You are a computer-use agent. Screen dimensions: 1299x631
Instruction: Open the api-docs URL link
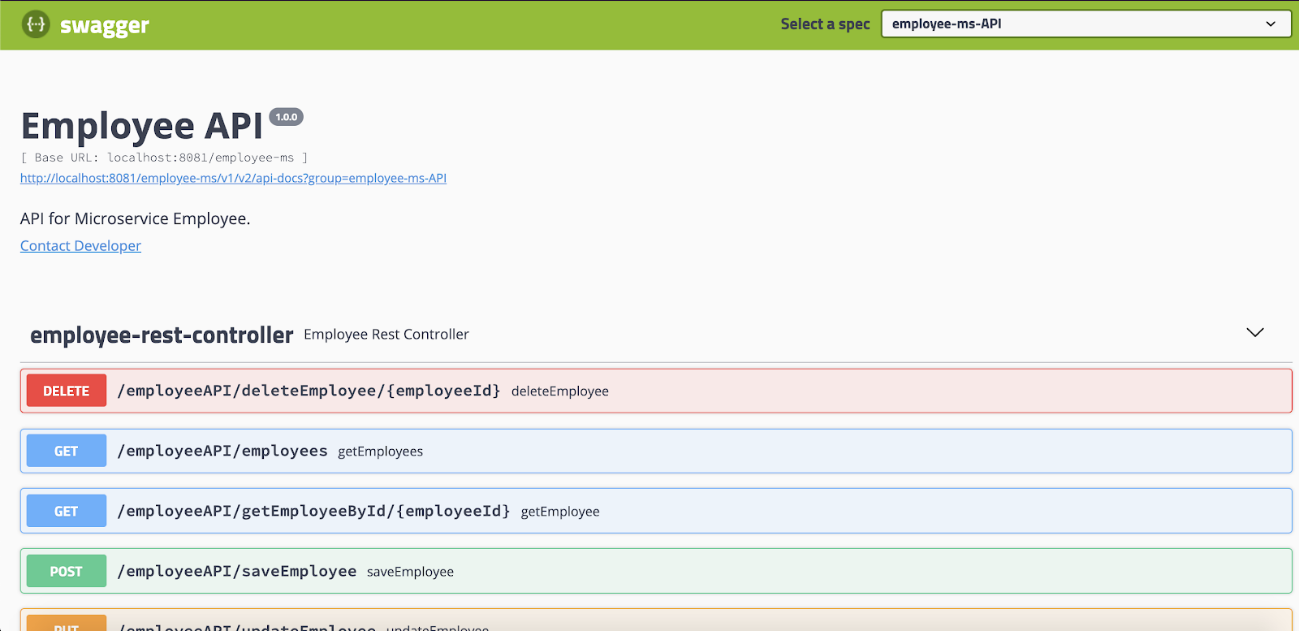(x=233, y=178)
